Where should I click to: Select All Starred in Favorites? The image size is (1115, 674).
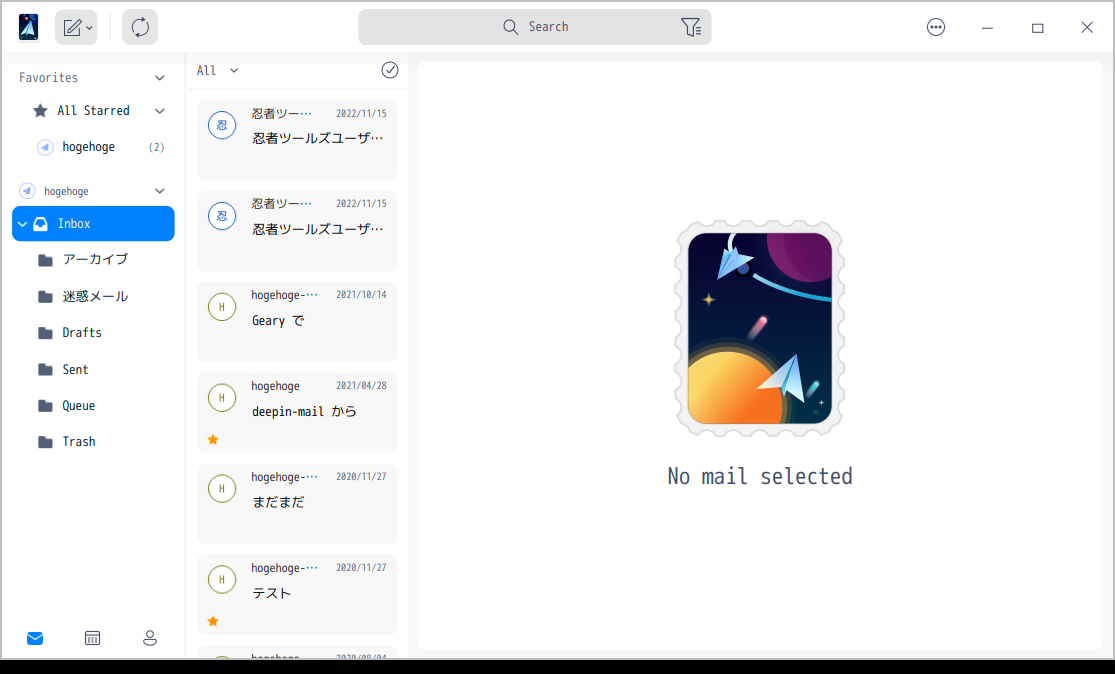pyautogui.click(x=93, y=111)
